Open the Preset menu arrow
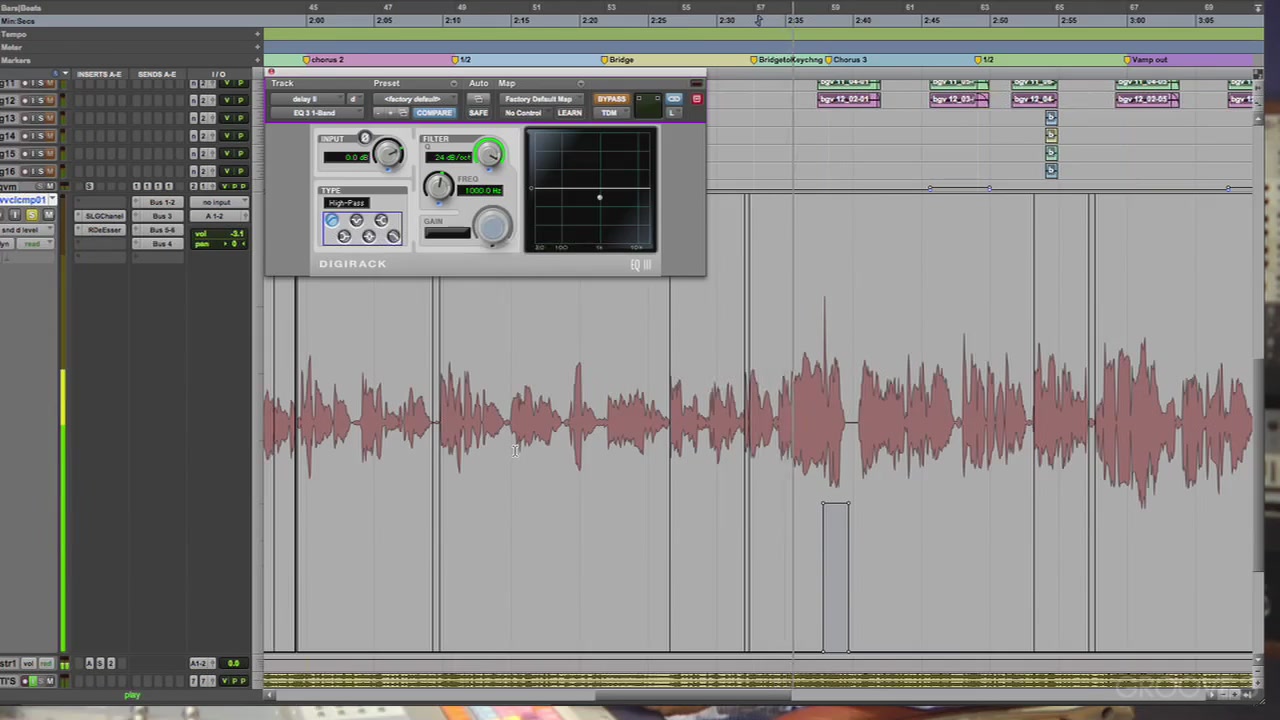Screen dimensions: 1280x720 pyautogui.click(x=454, y=84)
